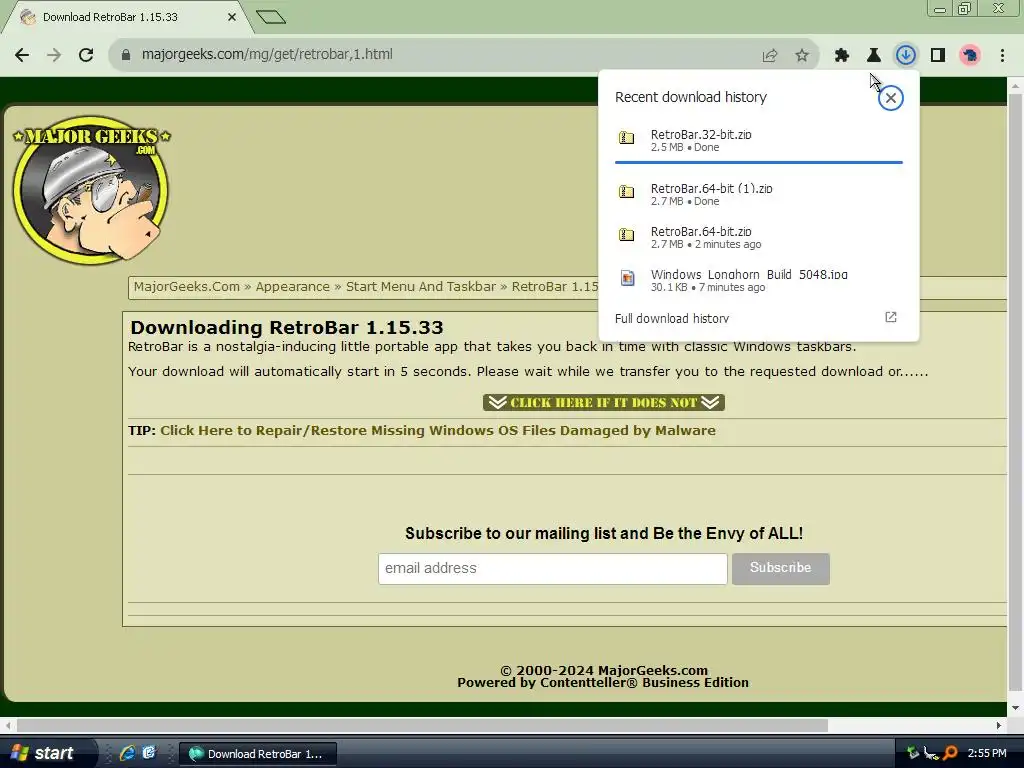
Task: Open RetroBar.64-bit (1).zip download
Action: point(758,194)
